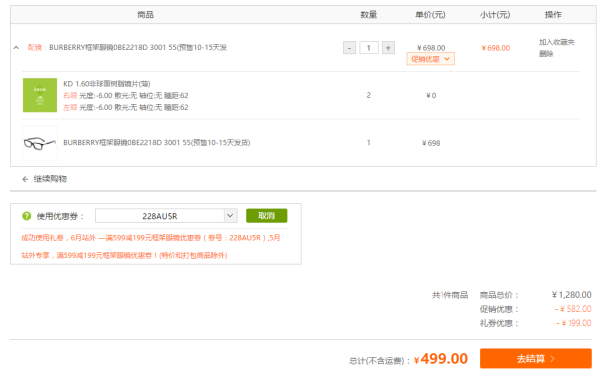Click the quantity input field showing 1
600x379 pixels.
[368, 48]
